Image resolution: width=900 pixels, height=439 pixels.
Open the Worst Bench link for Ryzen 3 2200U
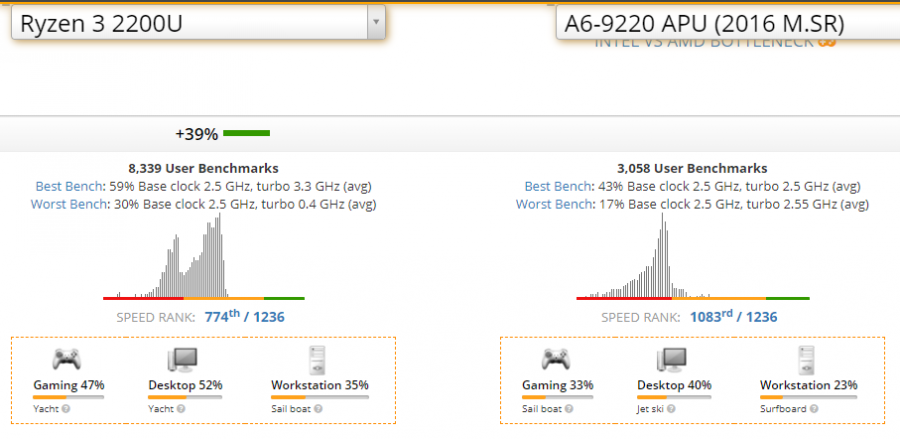69,204
